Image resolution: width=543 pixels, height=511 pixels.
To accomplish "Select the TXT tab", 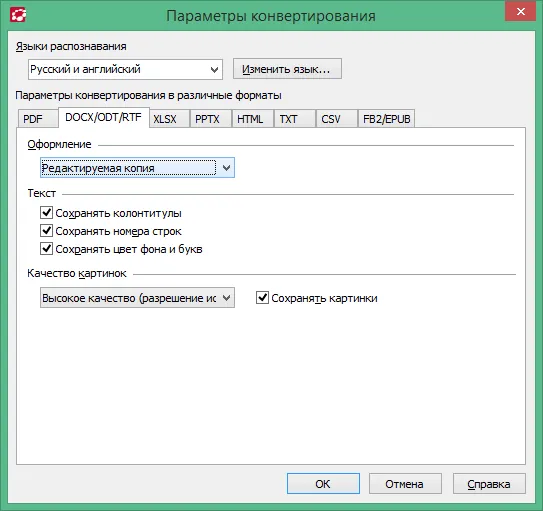I will coord(295,119).
